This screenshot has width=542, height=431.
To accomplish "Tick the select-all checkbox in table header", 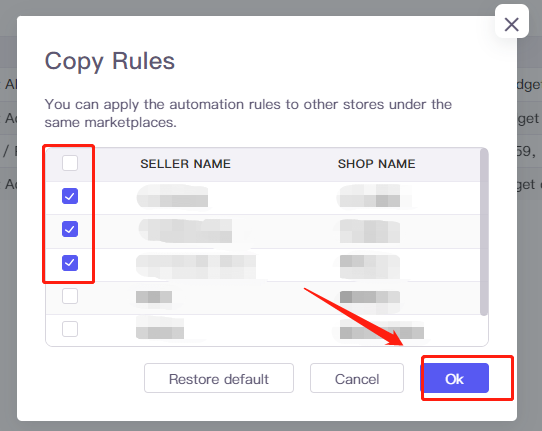I will pyautogui.click(x=70, y=163).
